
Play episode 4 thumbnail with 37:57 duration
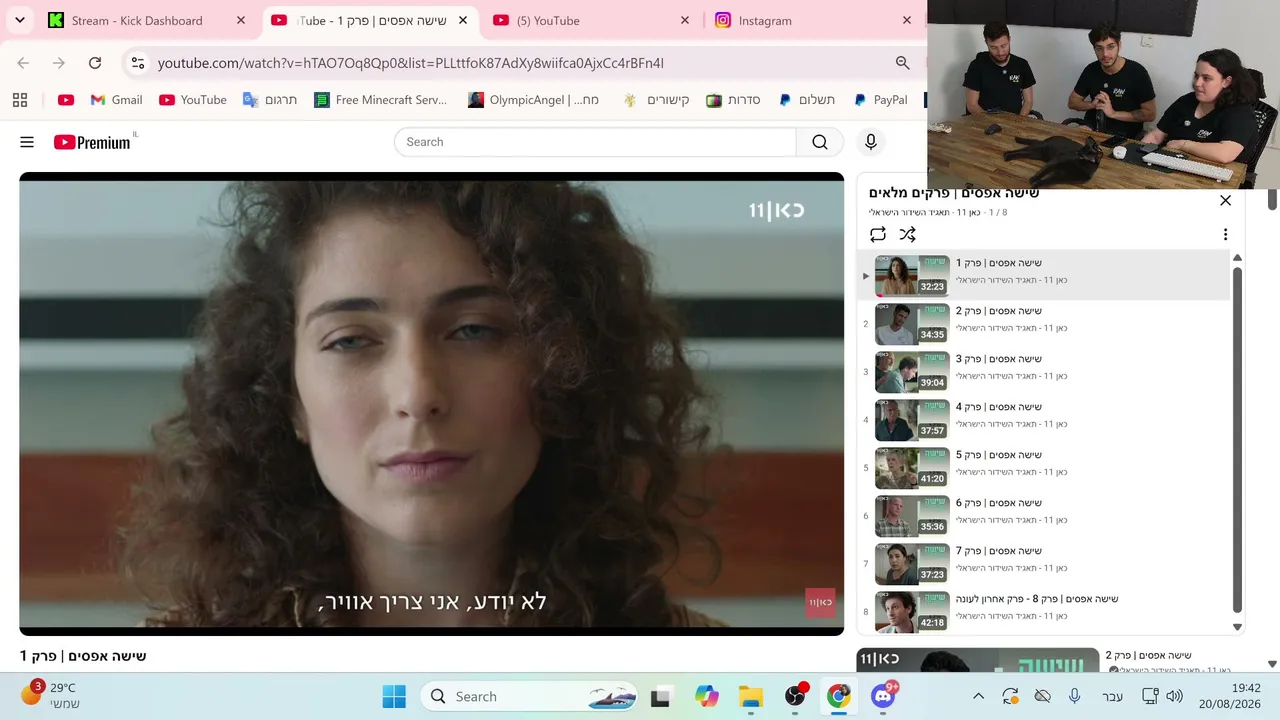coord(912,420)
